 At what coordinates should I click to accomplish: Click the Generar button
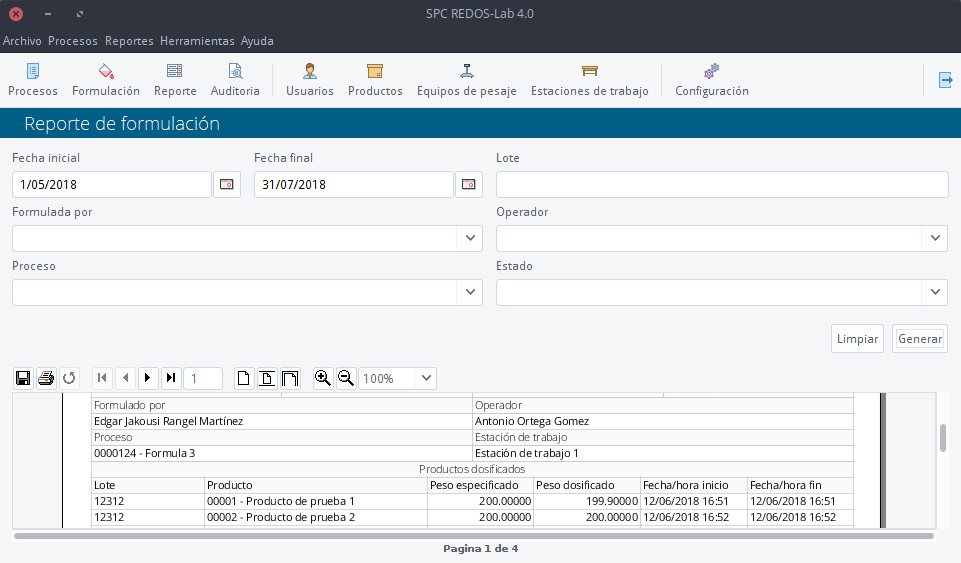point(920,339)
